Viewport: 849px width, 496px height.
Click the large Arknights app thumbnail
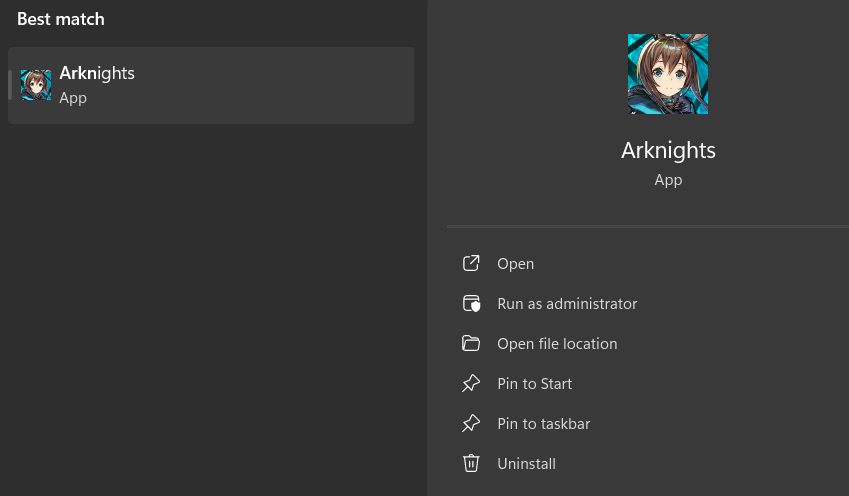click(668, 74)
